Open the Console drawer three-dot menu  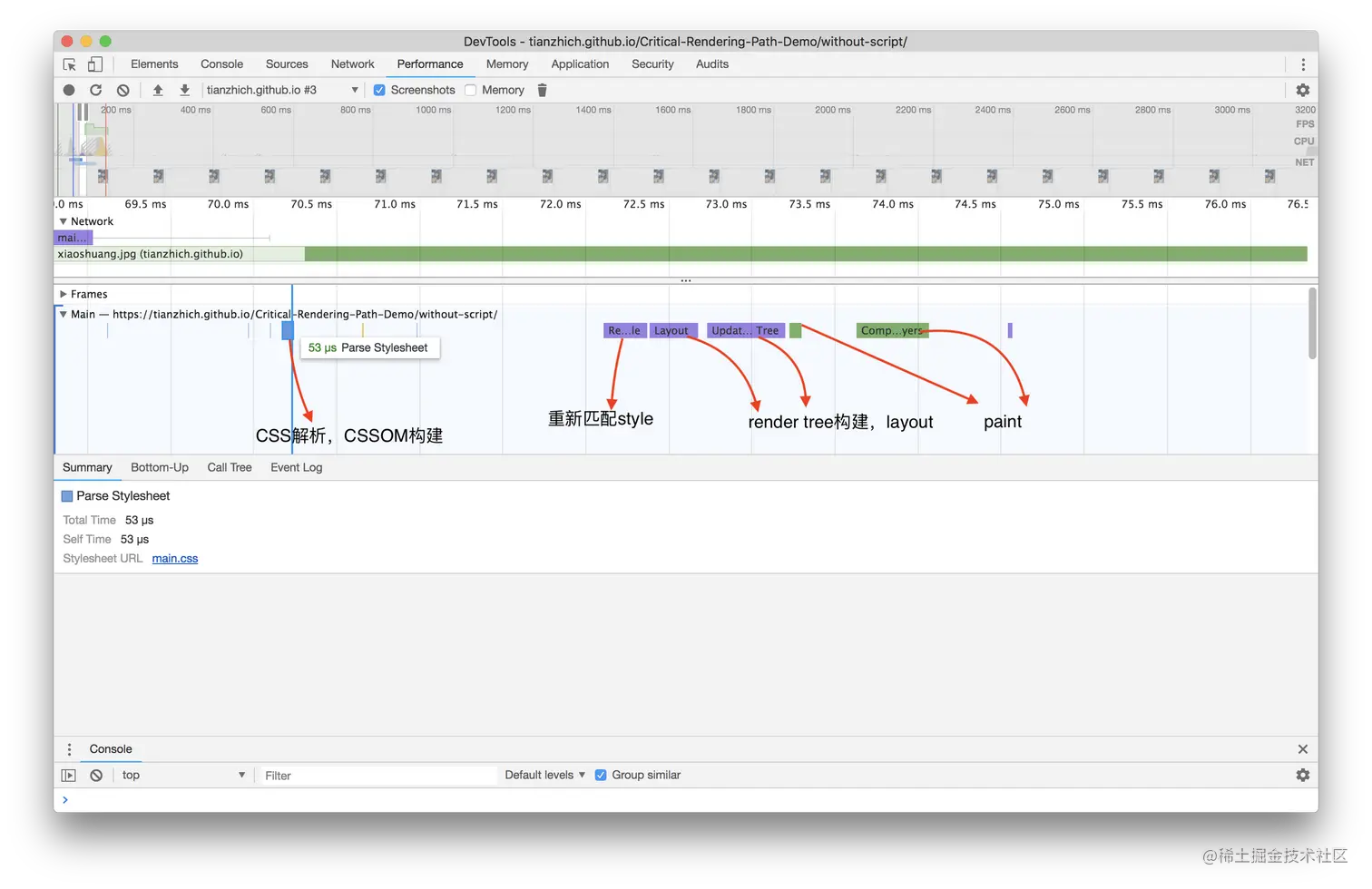tap(69, 749)
